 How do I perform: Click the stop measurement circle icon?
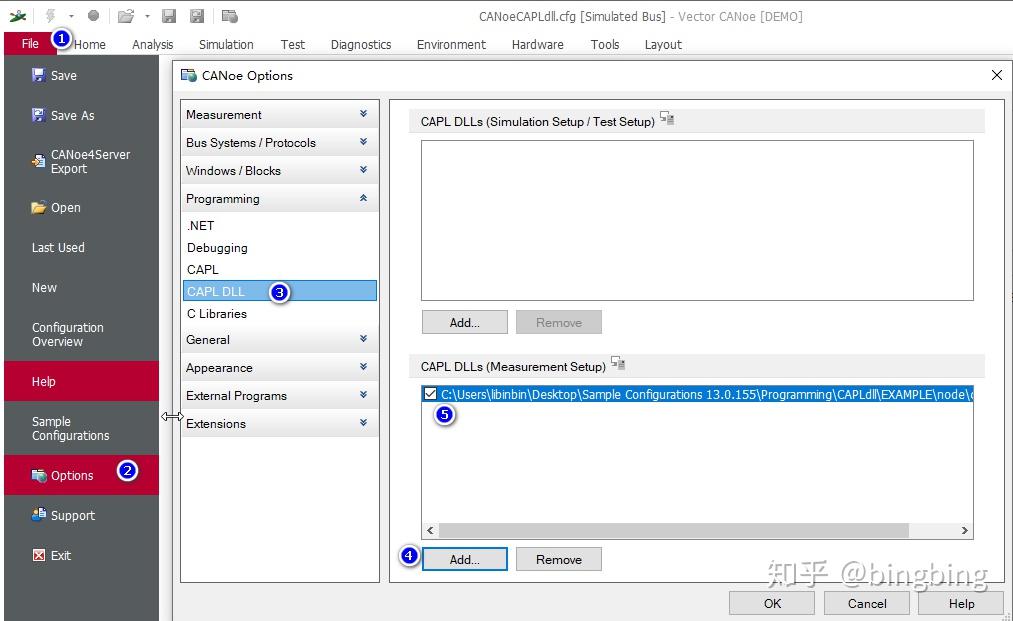click(x=93, y=16)
